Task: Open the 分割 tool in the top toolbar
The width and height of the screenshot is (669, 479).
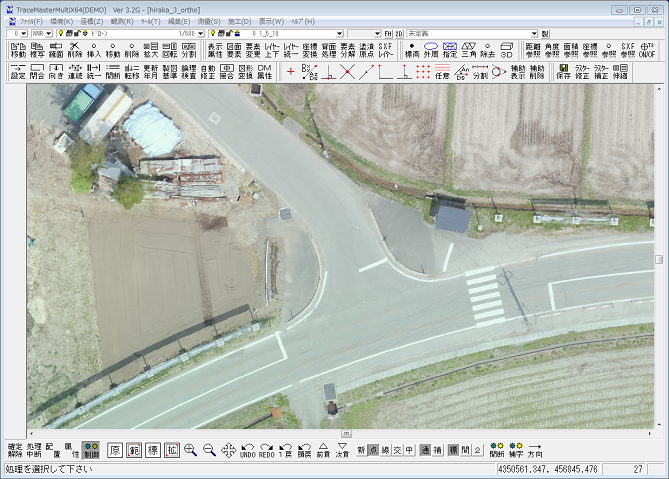Action: 189,50
